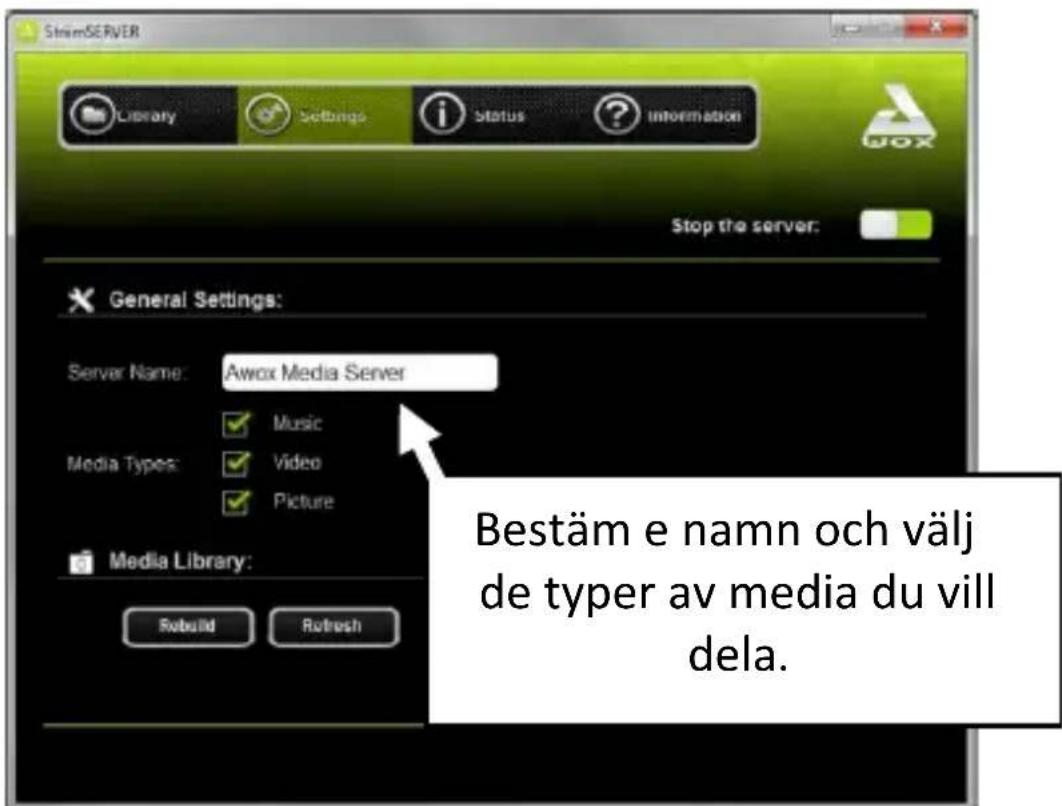Uncheck the Video media type checkbox
This screenshot has width=1062, height=806.
point(236,463)
